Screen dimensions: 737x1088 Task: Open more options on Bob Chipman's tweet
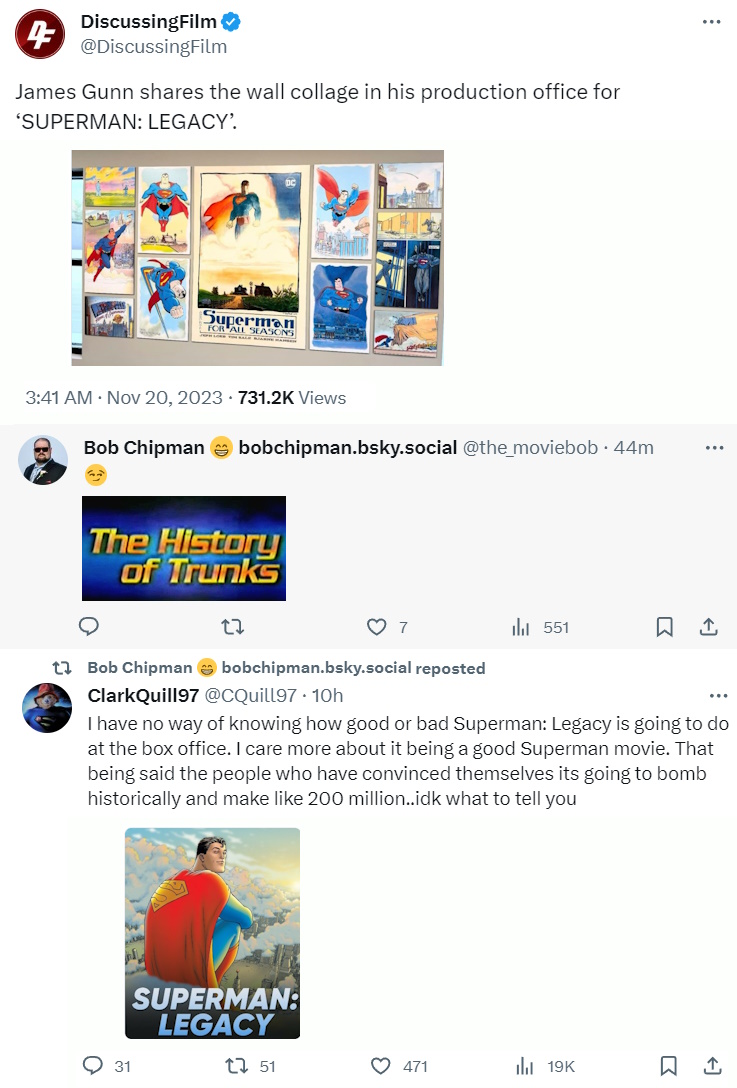[714, 448]
